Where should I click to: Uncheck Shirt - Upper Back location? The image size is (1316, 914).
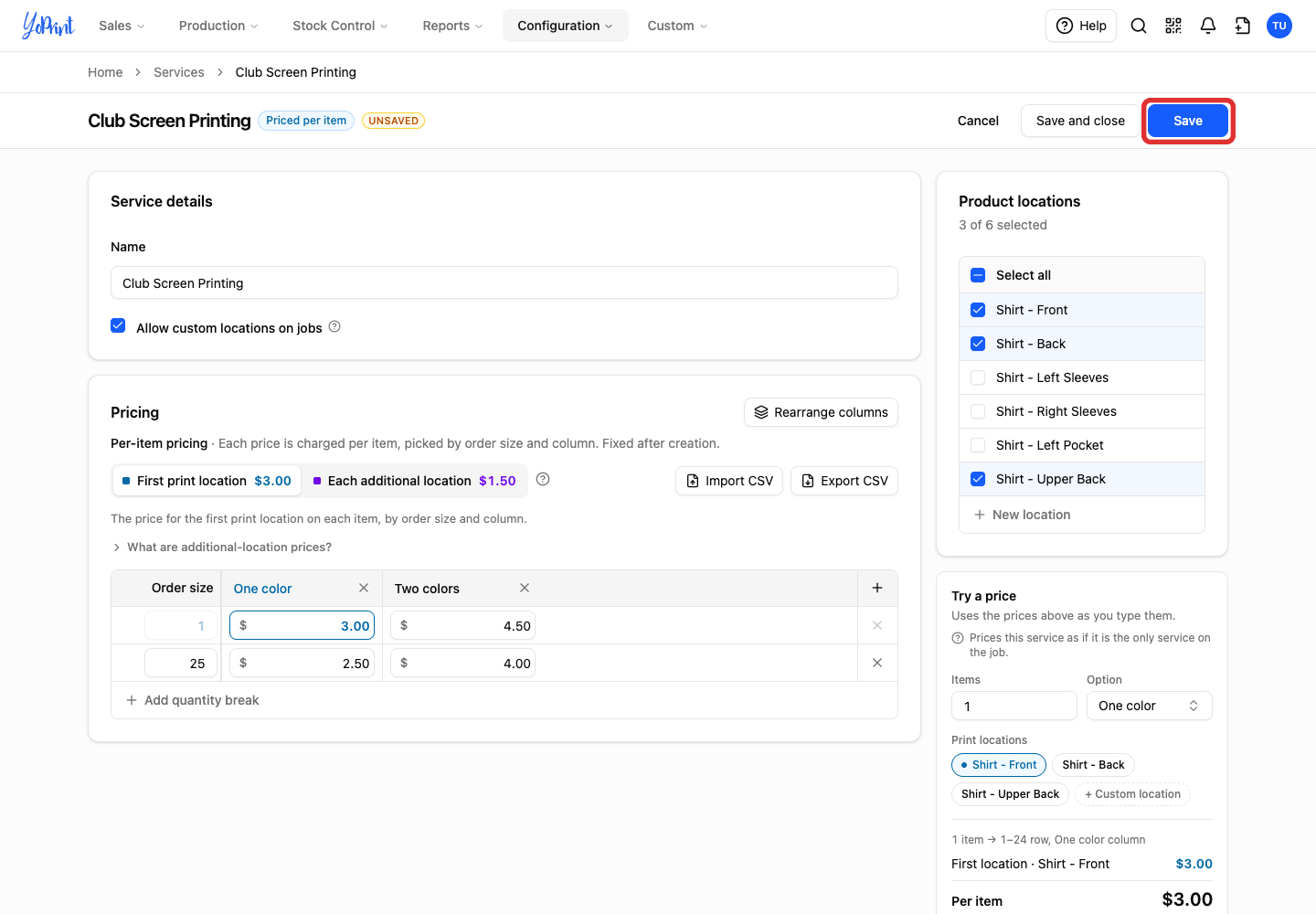(978, 479)
